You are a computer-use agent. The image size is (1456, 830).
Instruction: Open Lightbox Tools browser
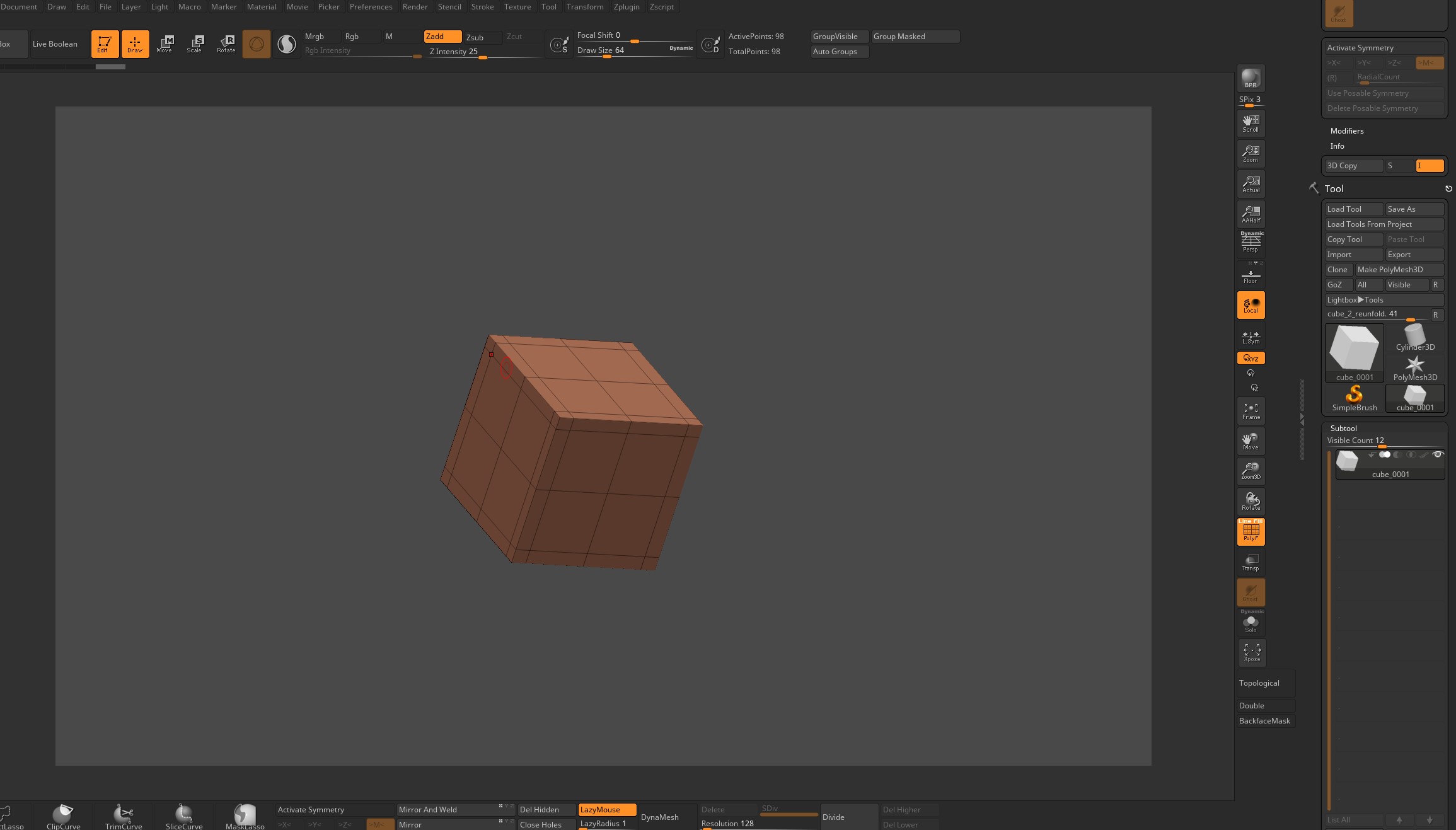pyautogui.click(x=1384, y=300)
